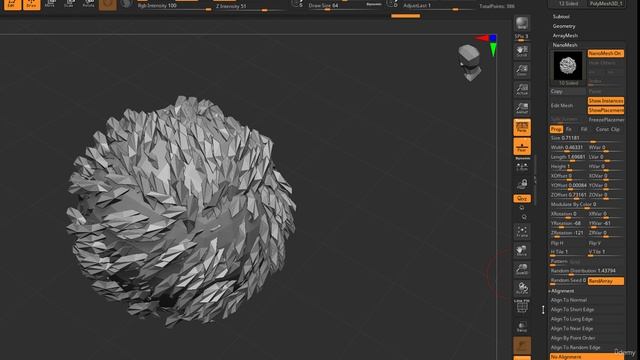
Task: Select Align To Short Edge option
Action: tap(587, 309)
